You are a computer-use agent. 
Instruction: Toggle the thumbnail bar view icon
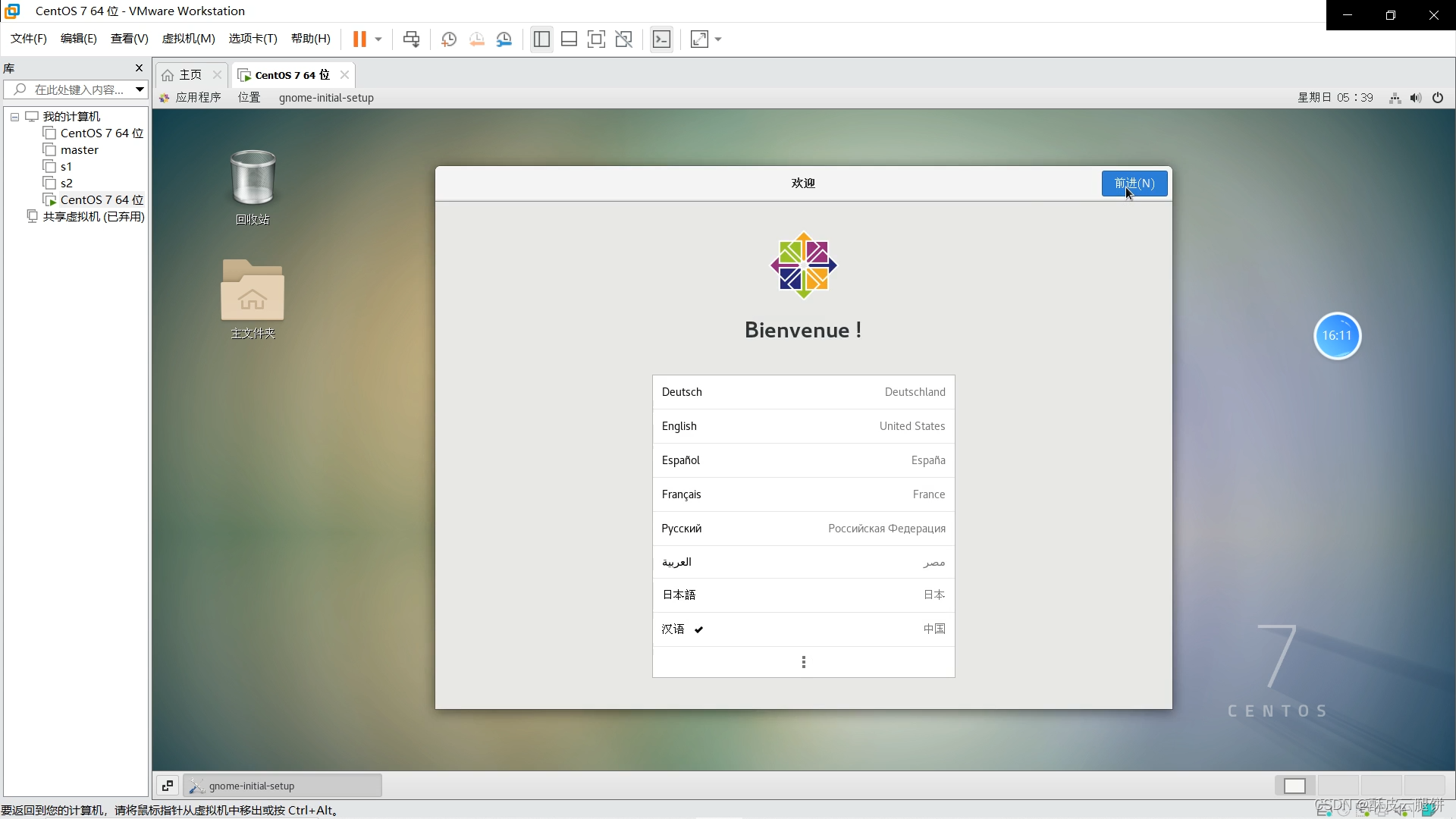tap(569, 39)
